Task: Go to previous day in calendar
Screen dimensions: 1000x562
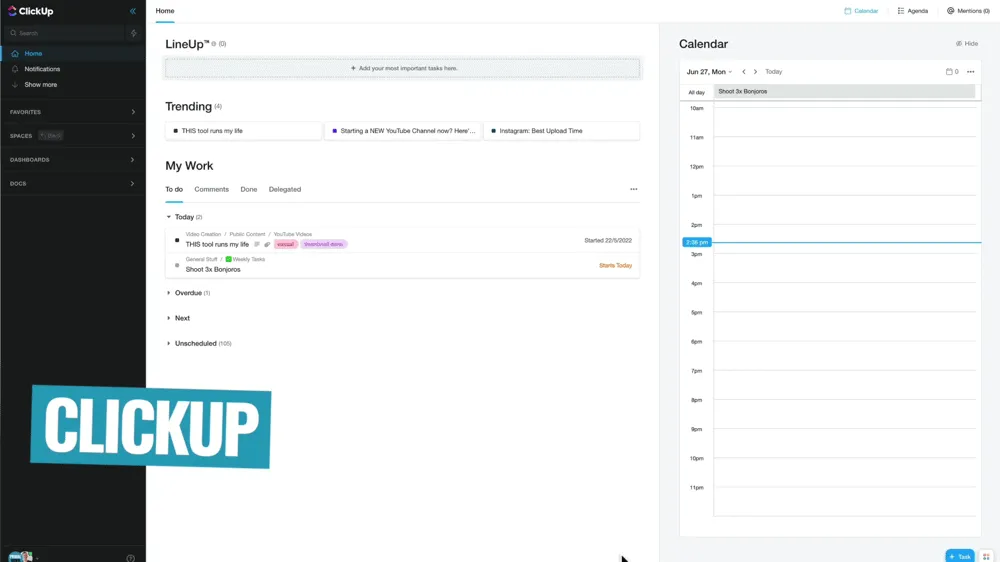Action: point(744,72)
